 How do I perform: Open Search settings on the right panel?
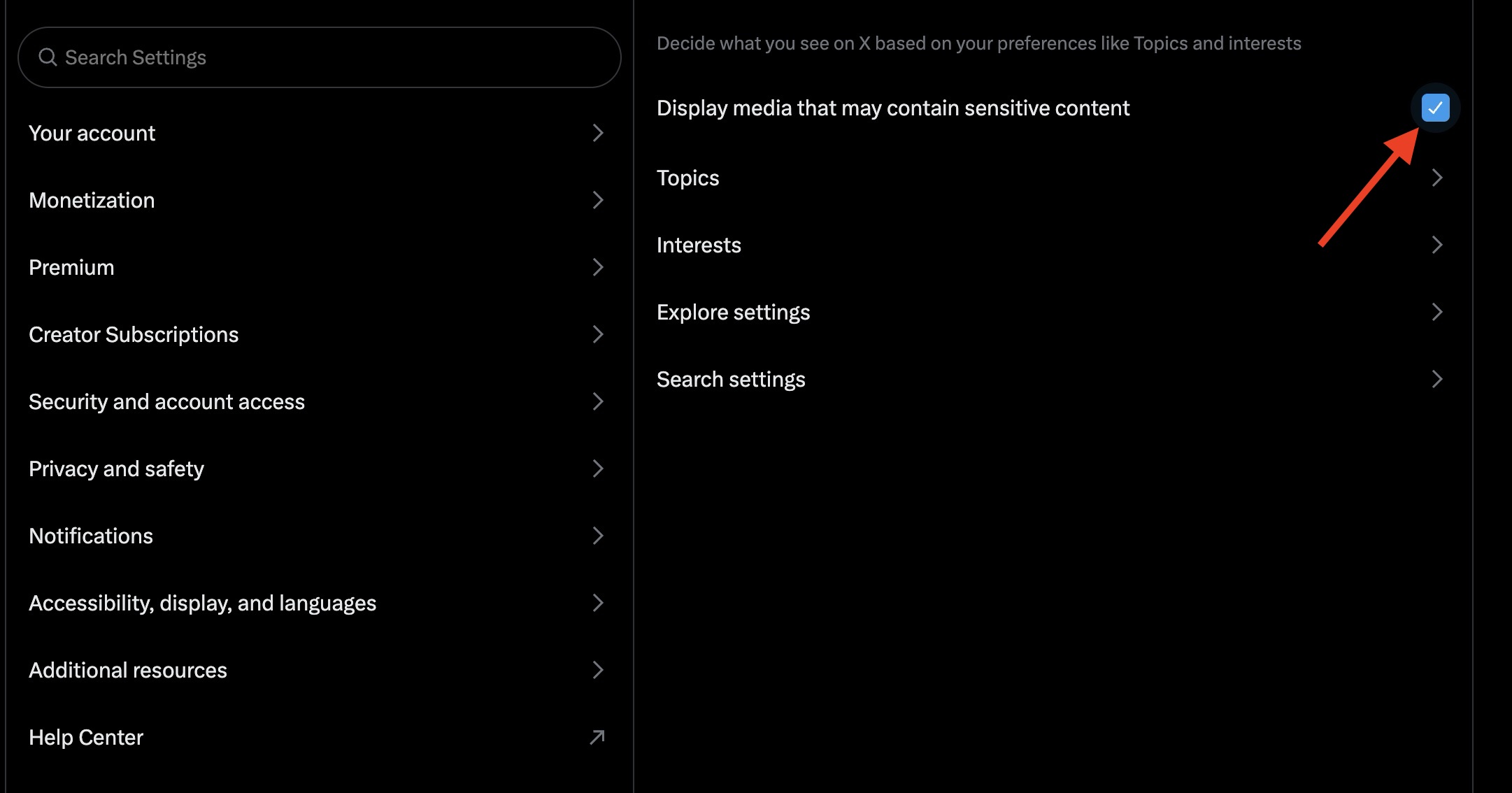731,379
